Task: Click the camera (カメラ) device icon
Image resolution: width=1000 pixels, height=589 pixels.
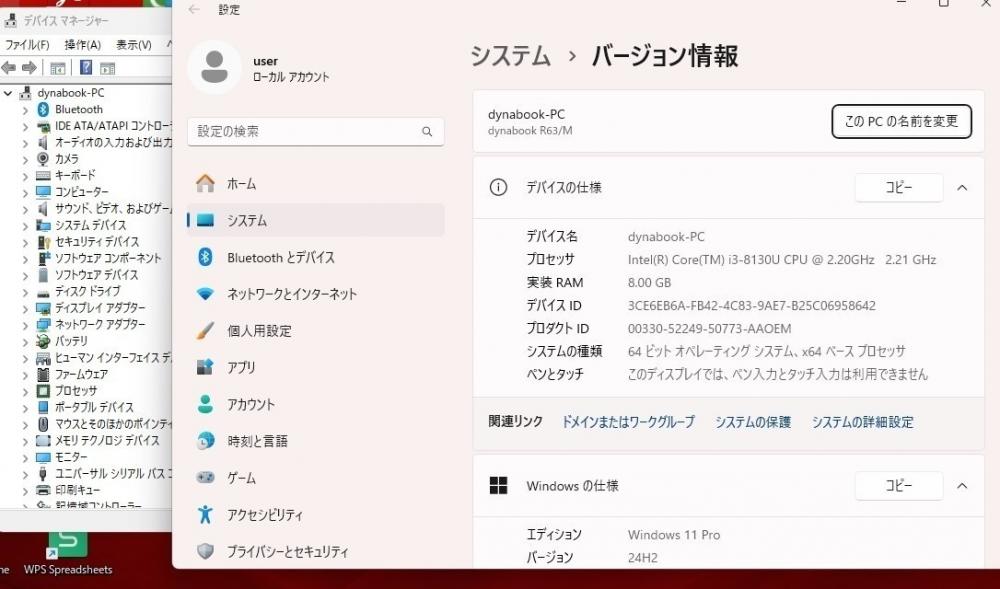Action: 43,159
